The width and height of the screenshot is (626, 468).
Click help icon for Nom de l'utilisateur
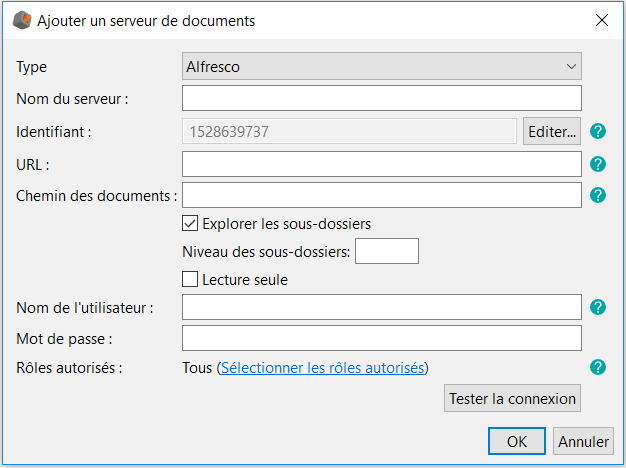(598, 307)
